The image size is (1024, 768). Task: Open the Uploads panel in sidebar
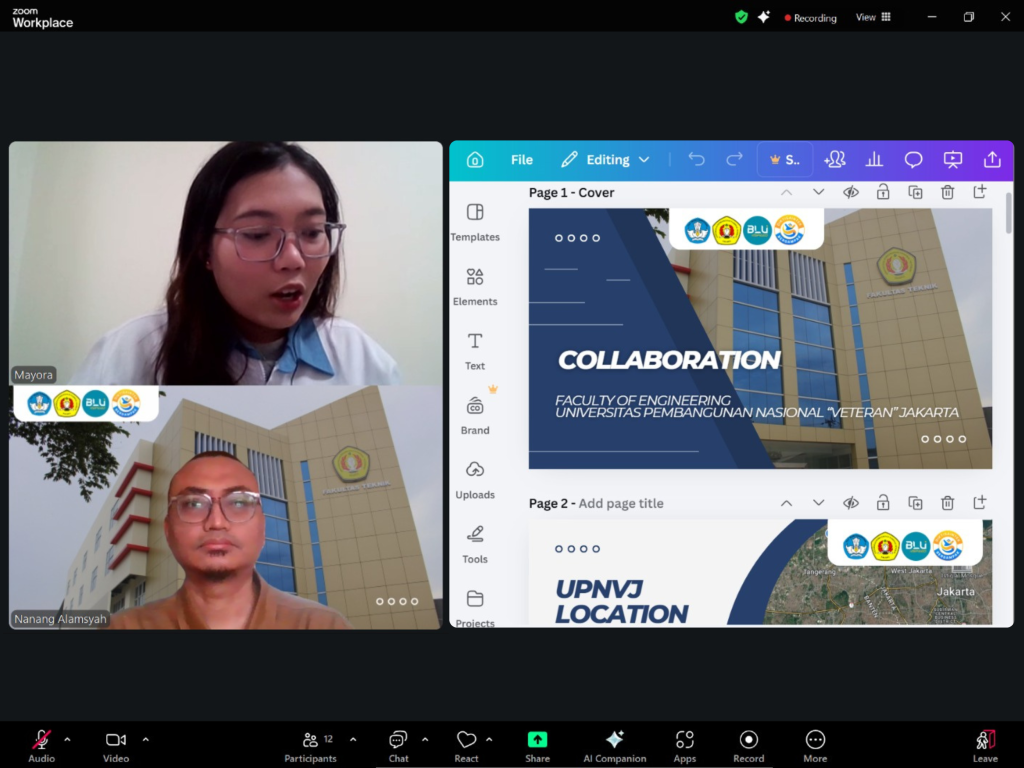click(x=475, y=478)
